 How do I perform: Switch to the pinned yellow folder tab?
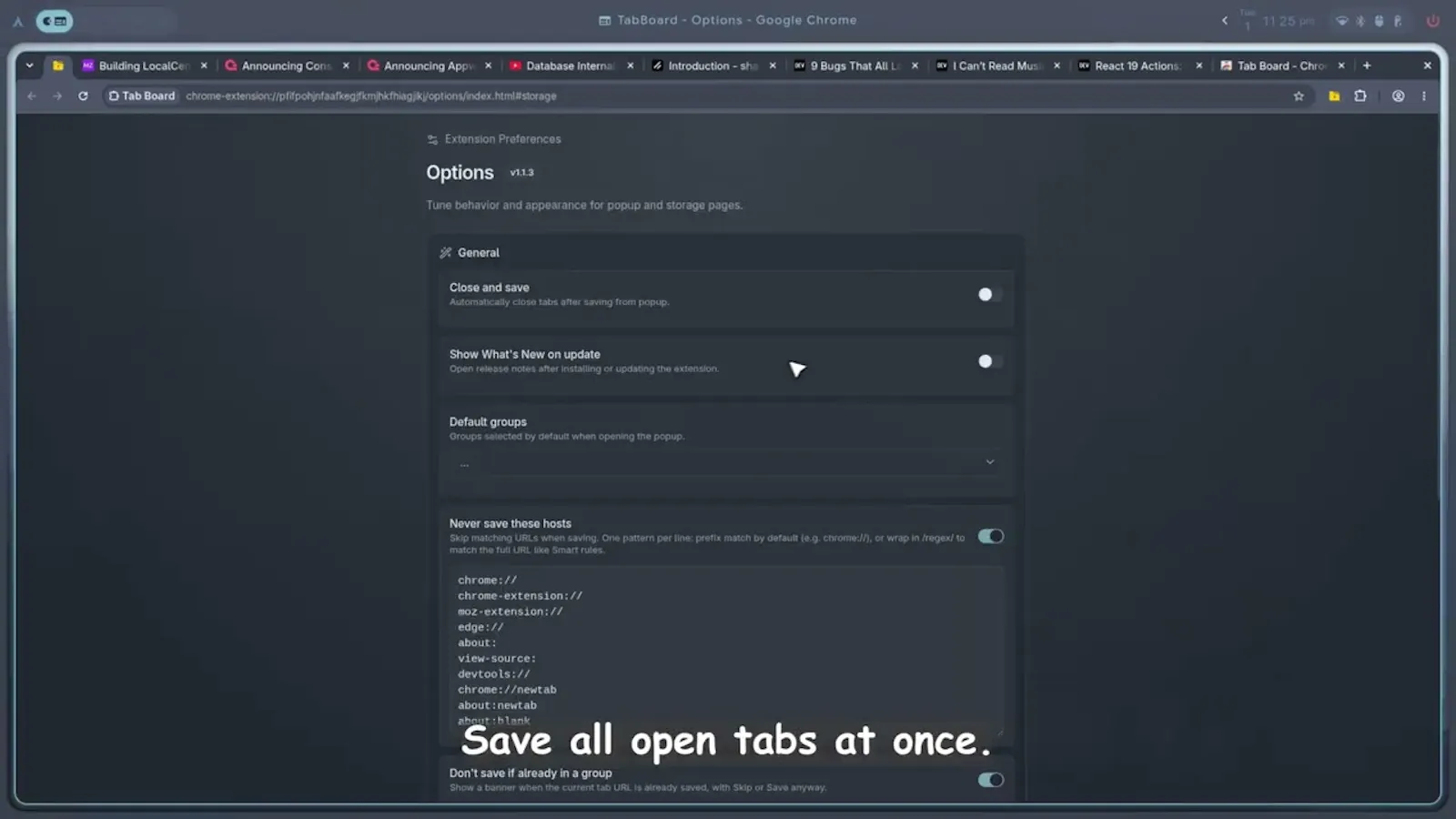tap(57, 66)
